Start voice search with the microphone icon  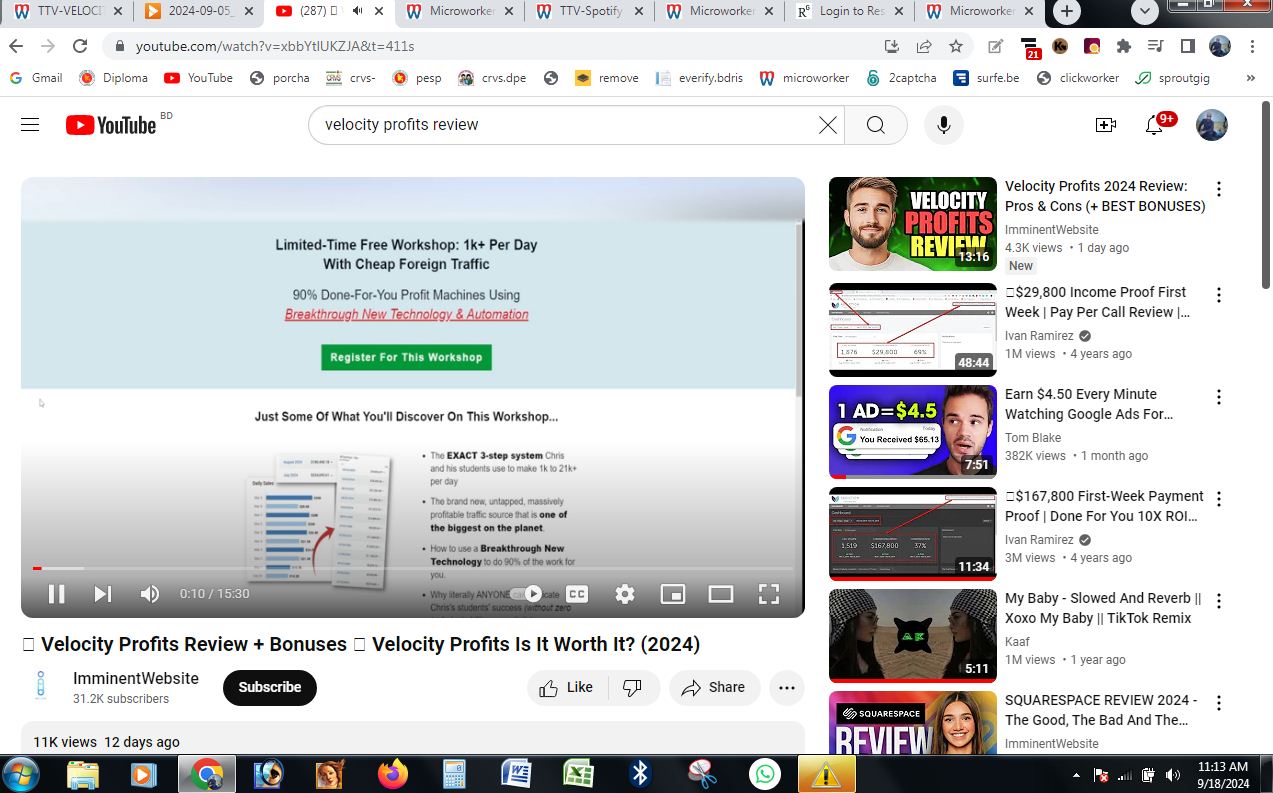943,125
